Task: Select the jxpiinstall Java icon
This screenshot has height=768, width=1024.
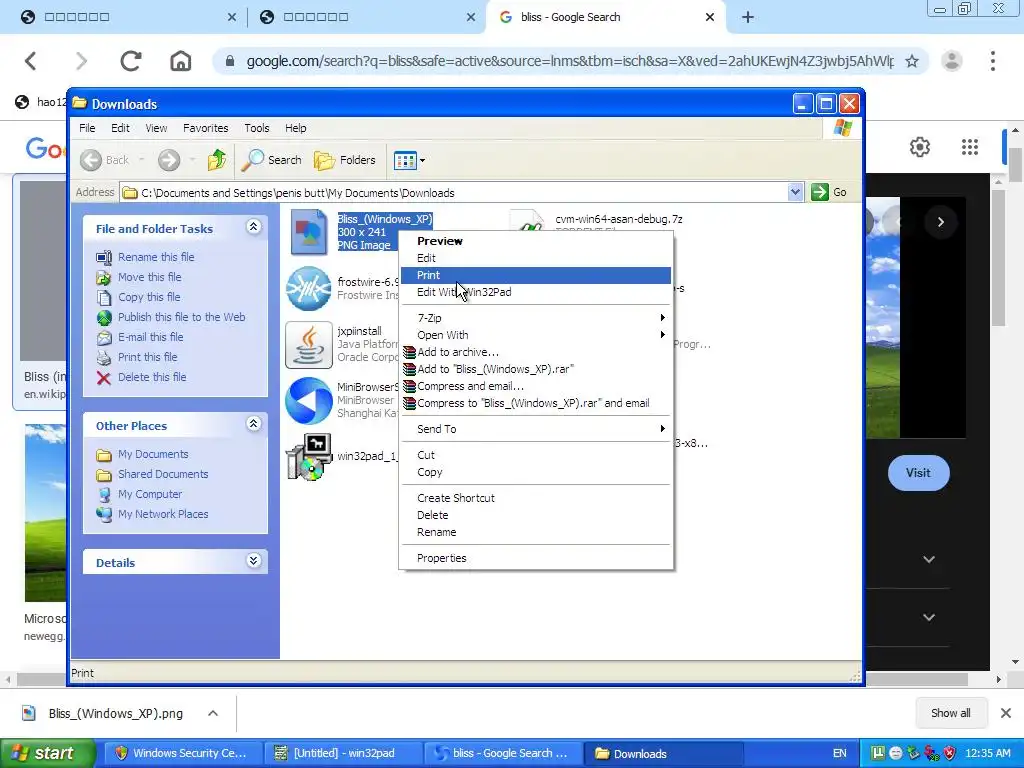Action: (x=308, y=346)
